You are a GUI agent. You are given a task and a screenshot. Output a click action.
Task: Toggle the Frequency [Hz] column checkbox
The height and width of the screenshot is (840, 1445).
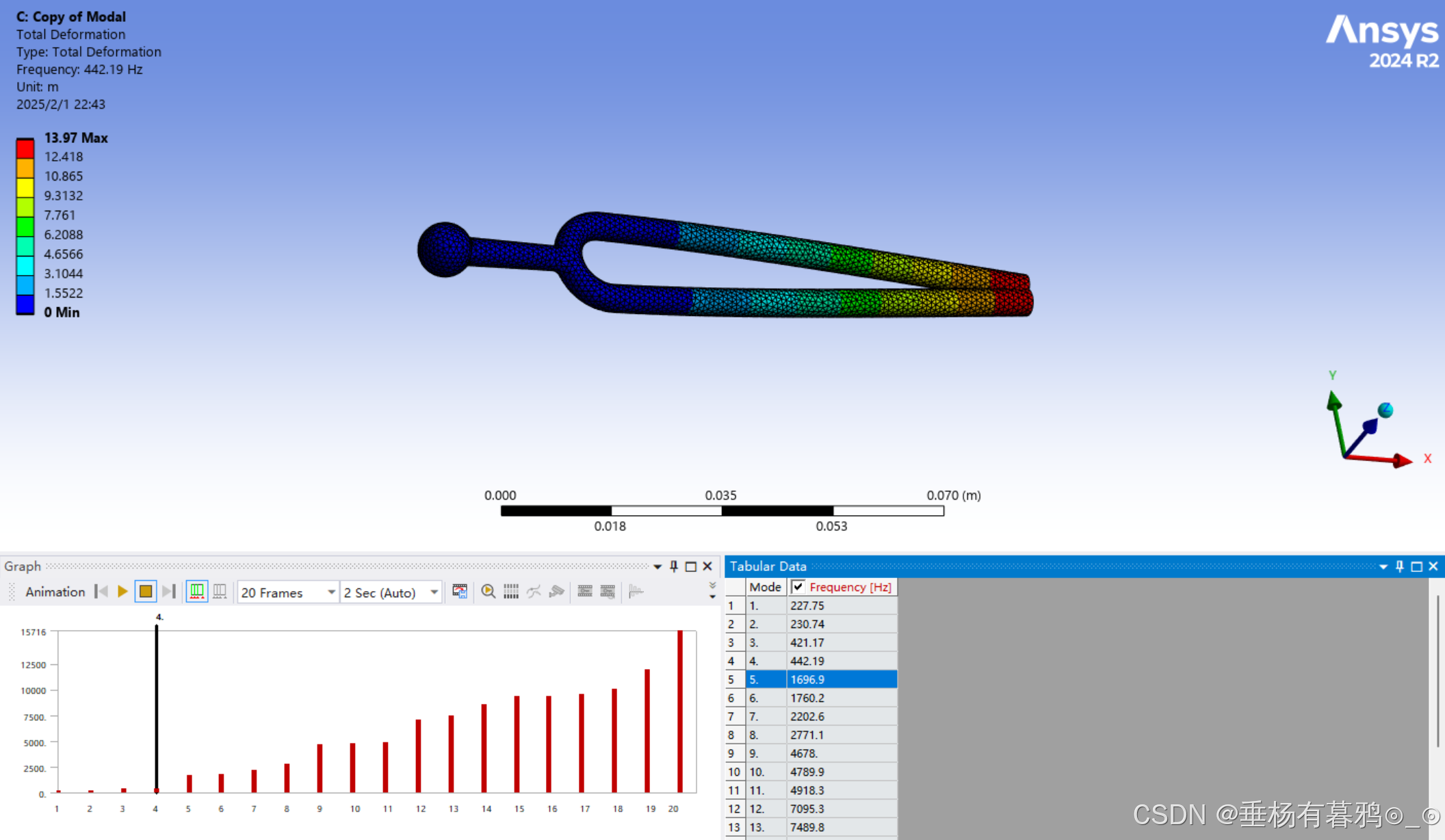click(798, 587)
